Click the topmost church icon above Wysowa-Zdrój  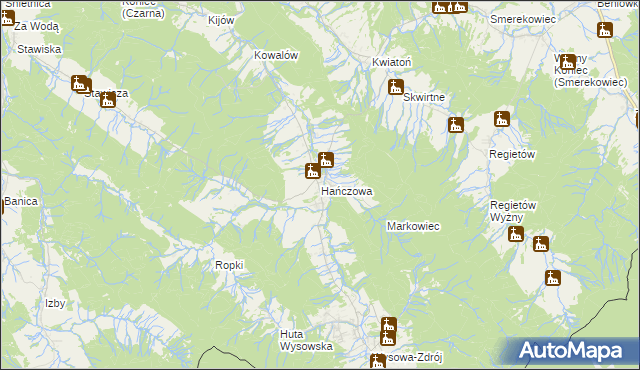pyautogui.click(x=389, y=325)
